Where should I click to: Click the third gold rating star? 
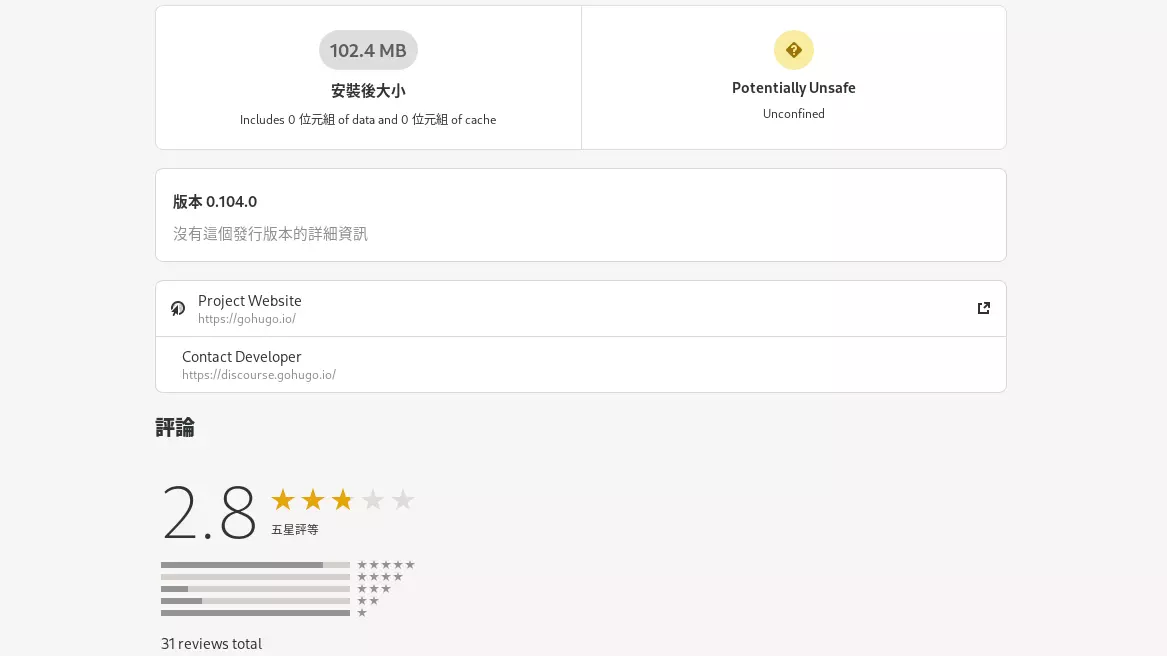click(343, 500)
